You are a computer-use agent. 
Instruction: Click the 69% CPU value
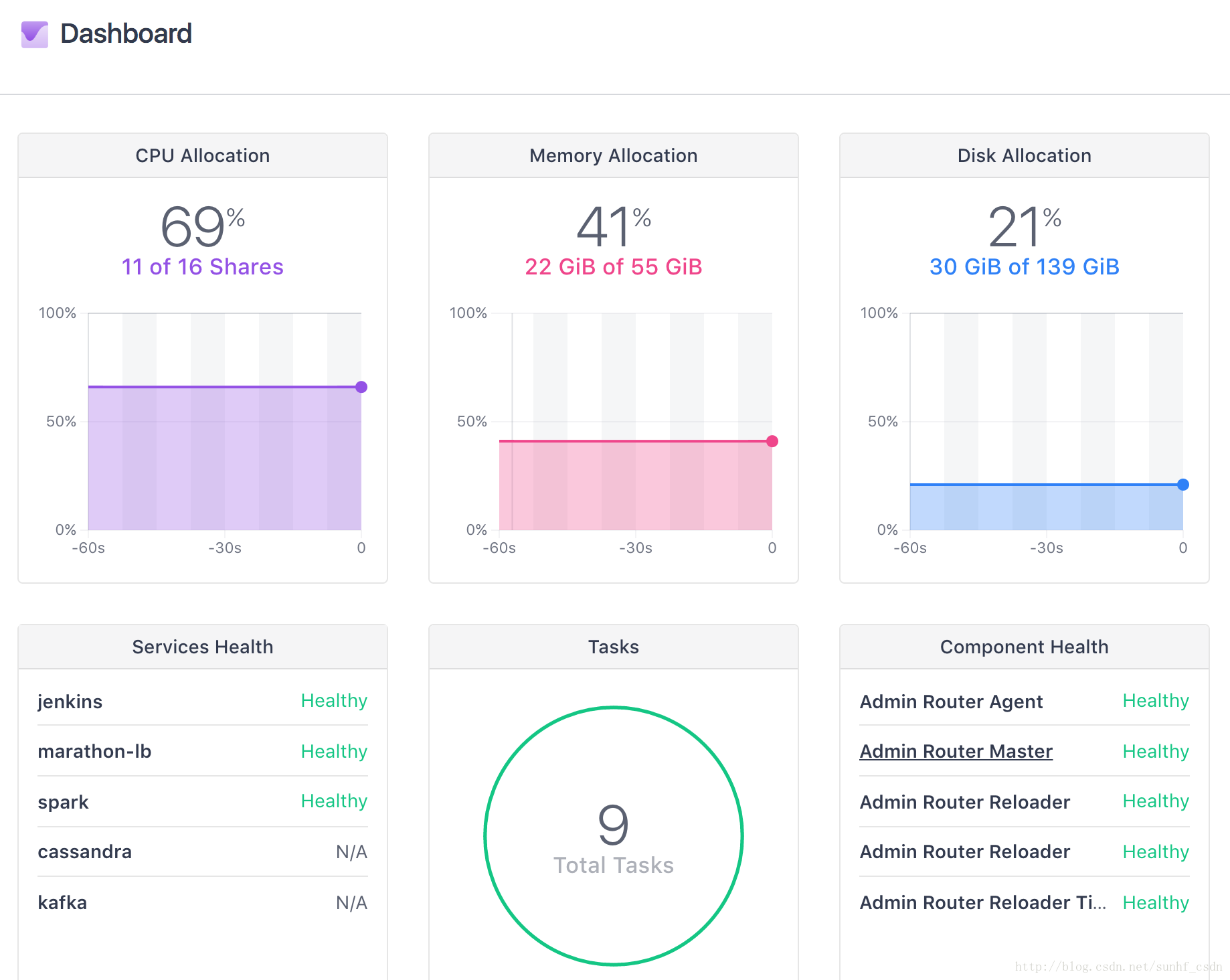pos(203,227)
